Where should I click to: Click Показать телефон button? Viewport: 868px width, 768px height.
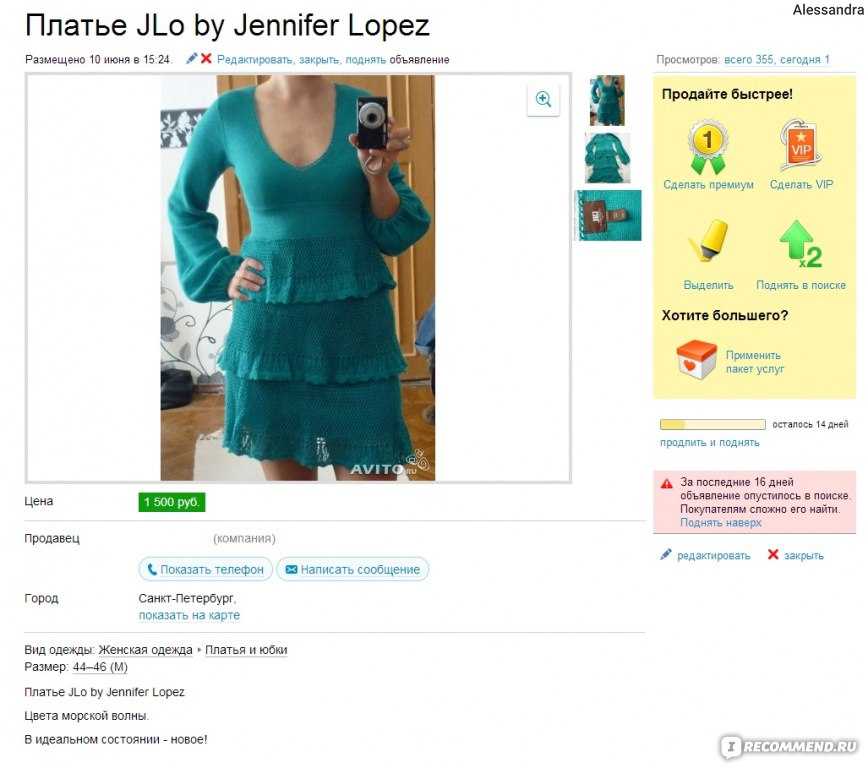coord(205,569)
